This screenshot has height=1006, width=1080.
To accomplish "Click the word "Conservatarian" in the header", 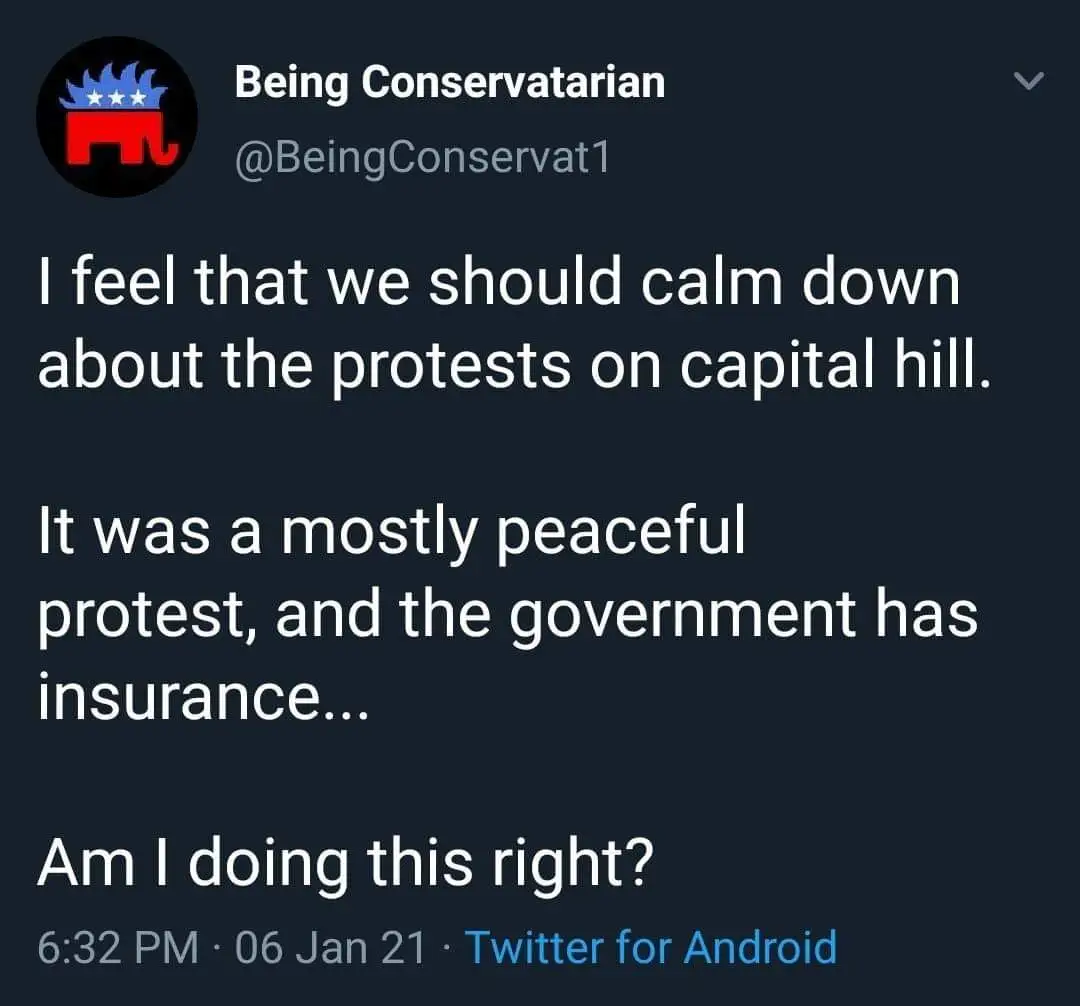I will [x=512, y=82].
